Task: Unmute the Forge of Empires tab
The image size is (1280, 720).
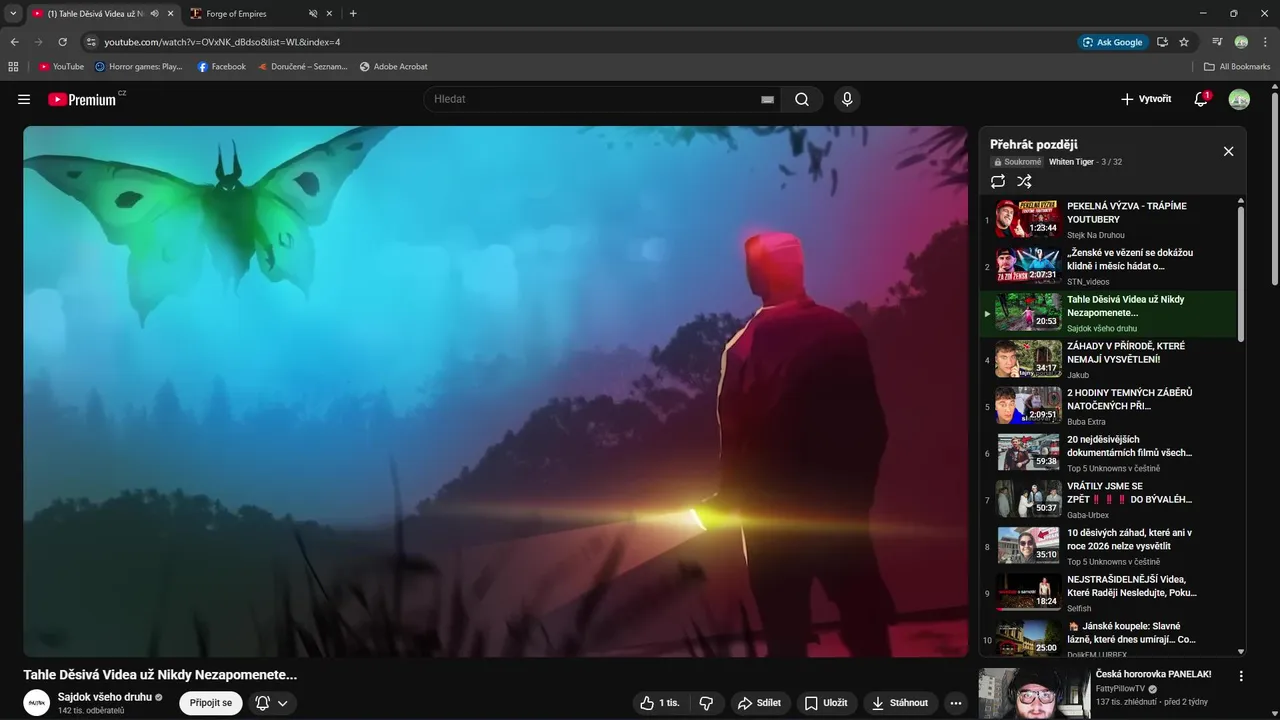Action: click(313, 14)
